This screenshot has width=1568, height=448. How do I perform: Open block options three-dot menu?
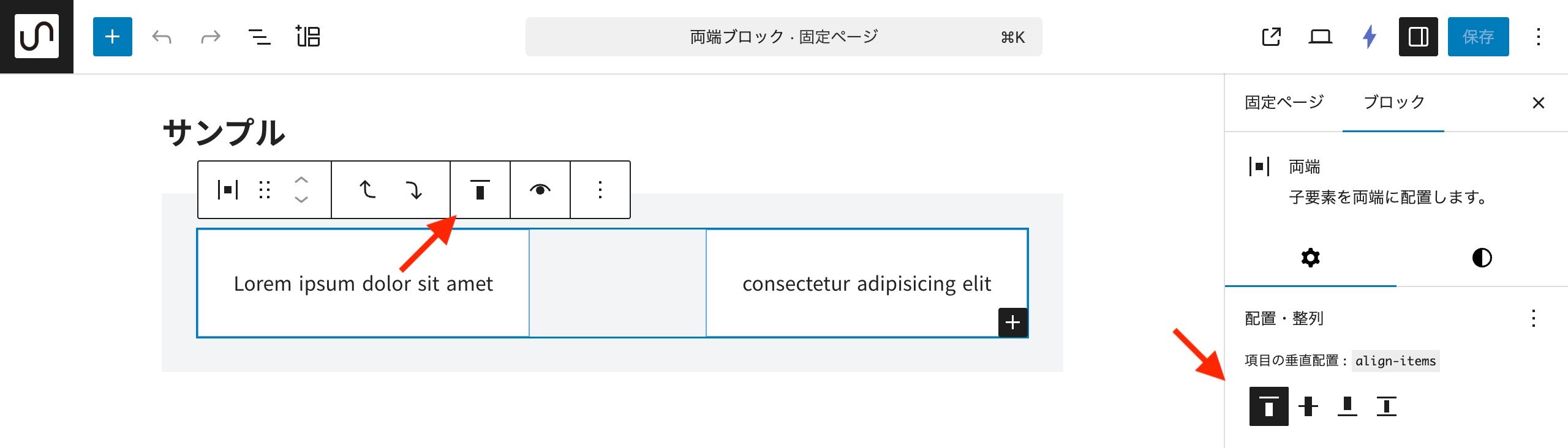click(600, 190)
